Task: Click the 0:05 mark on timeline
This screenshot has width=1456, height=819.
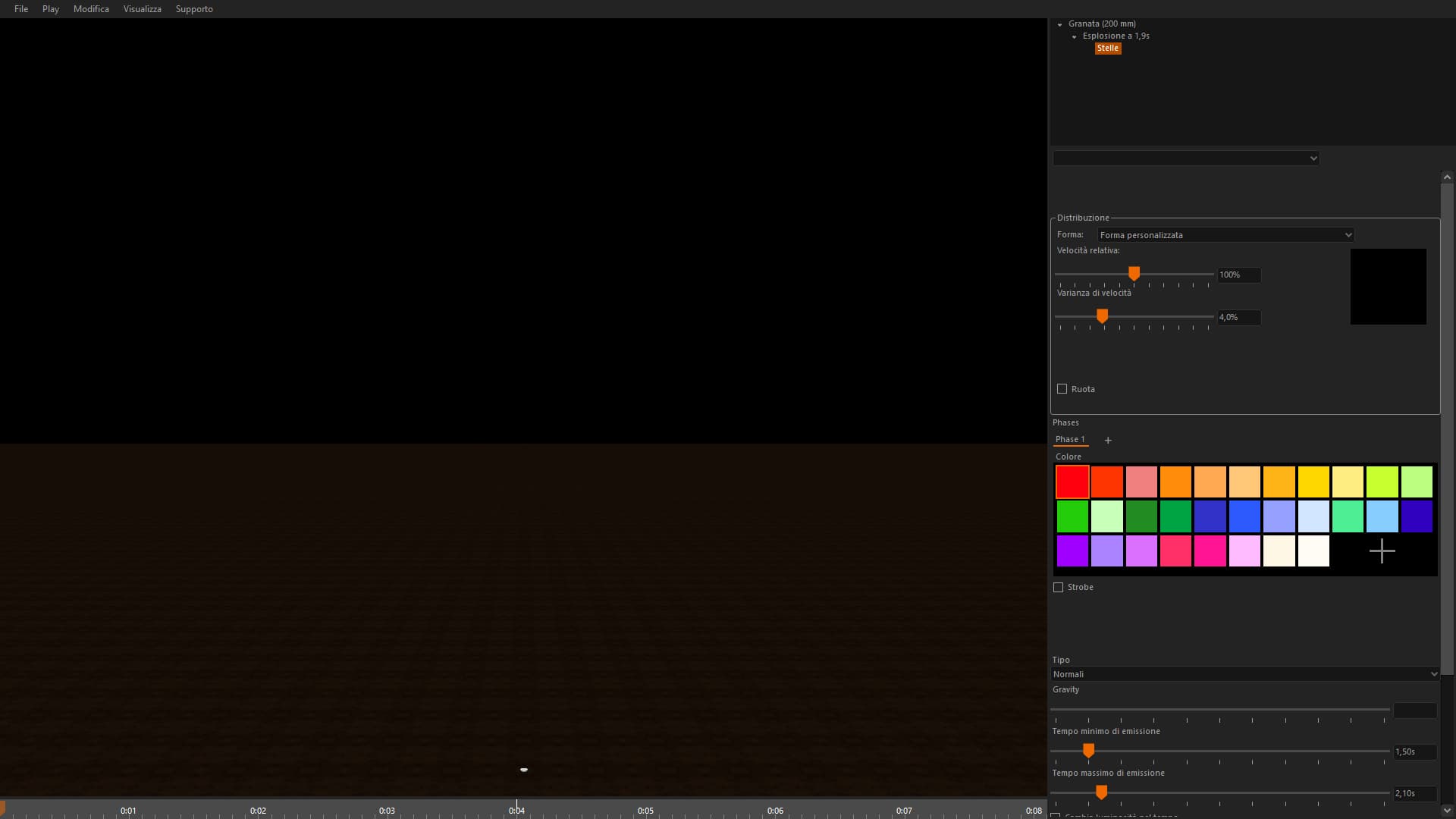Action: (645, 810)
